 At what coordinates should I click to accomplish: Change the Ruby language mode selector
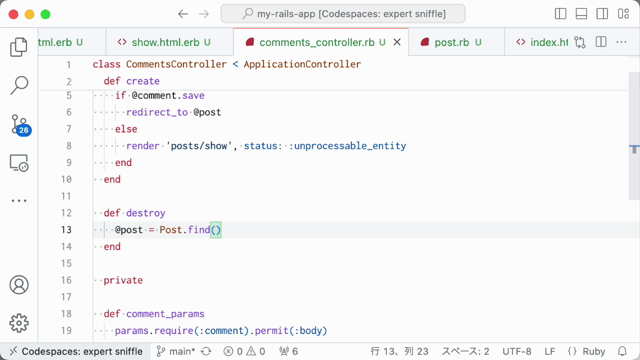click(x=586, y=351)
